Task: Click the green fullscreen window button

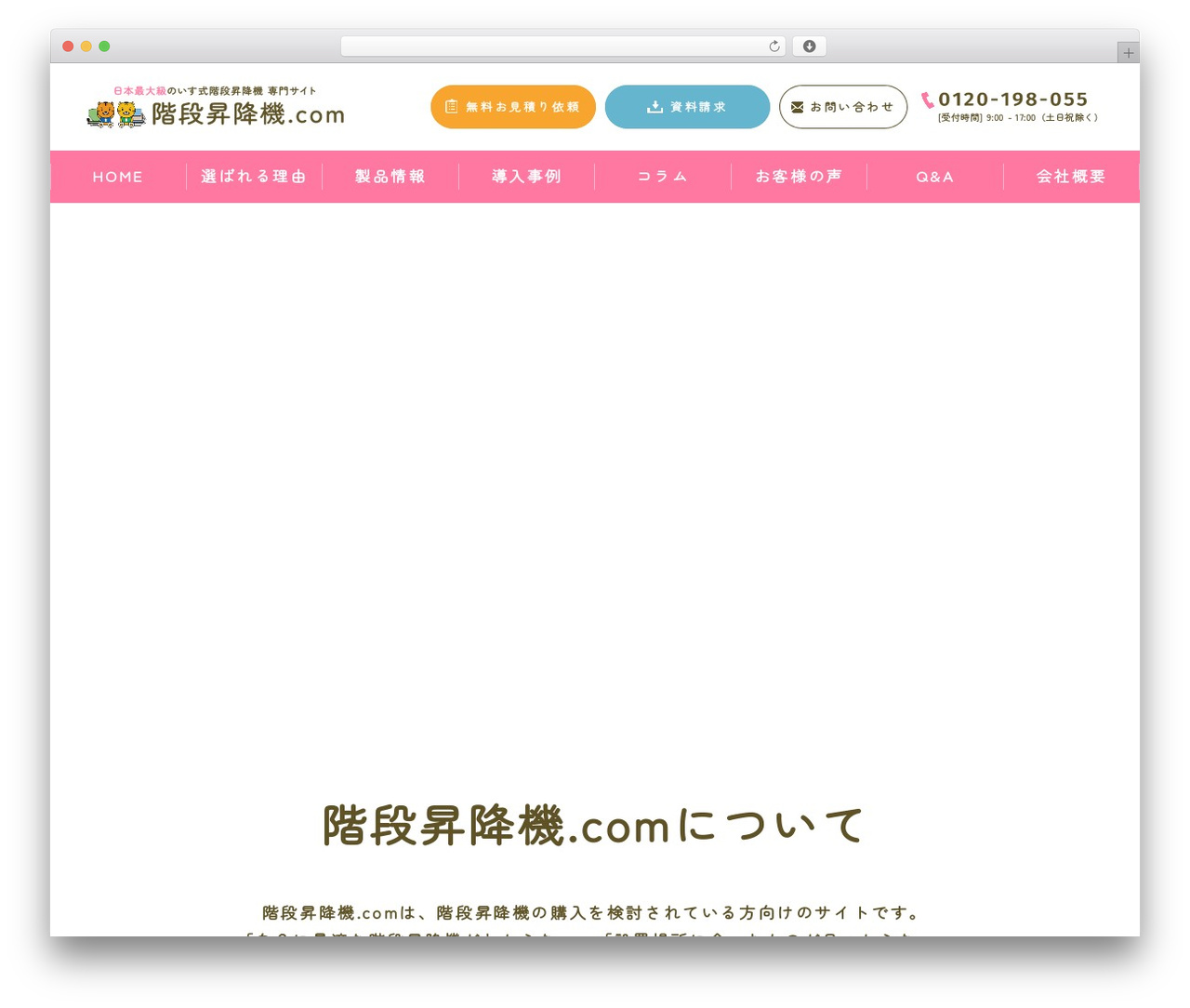Action: [x=104, y=46]
